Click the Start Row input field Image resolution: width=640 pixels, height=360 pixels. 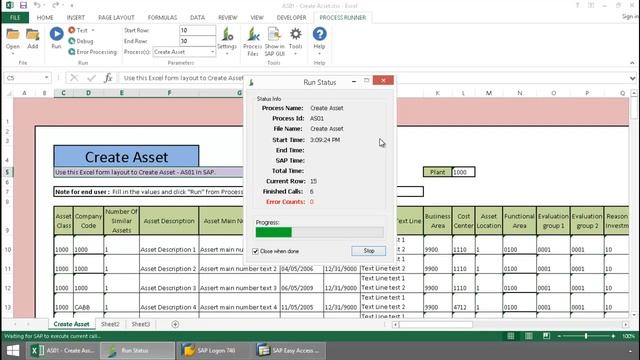198,30
